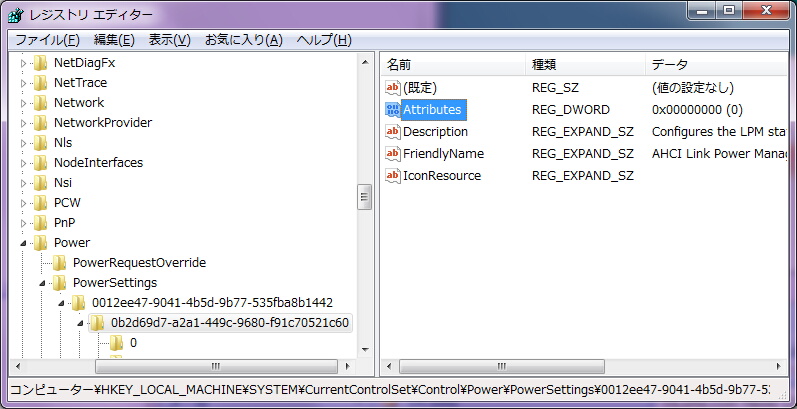Select the NodeInterfaces key in tree
This screenshot has width=797, height=409.
coord(97,163)
